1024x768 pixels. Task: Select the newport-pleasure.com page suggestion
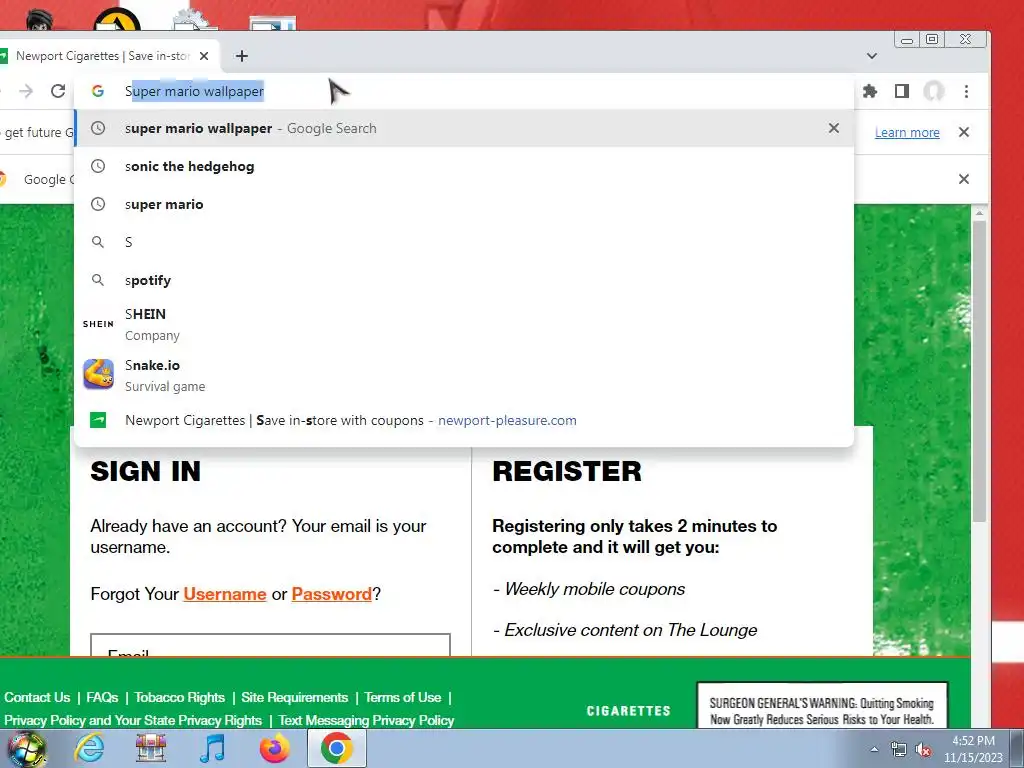464,421
